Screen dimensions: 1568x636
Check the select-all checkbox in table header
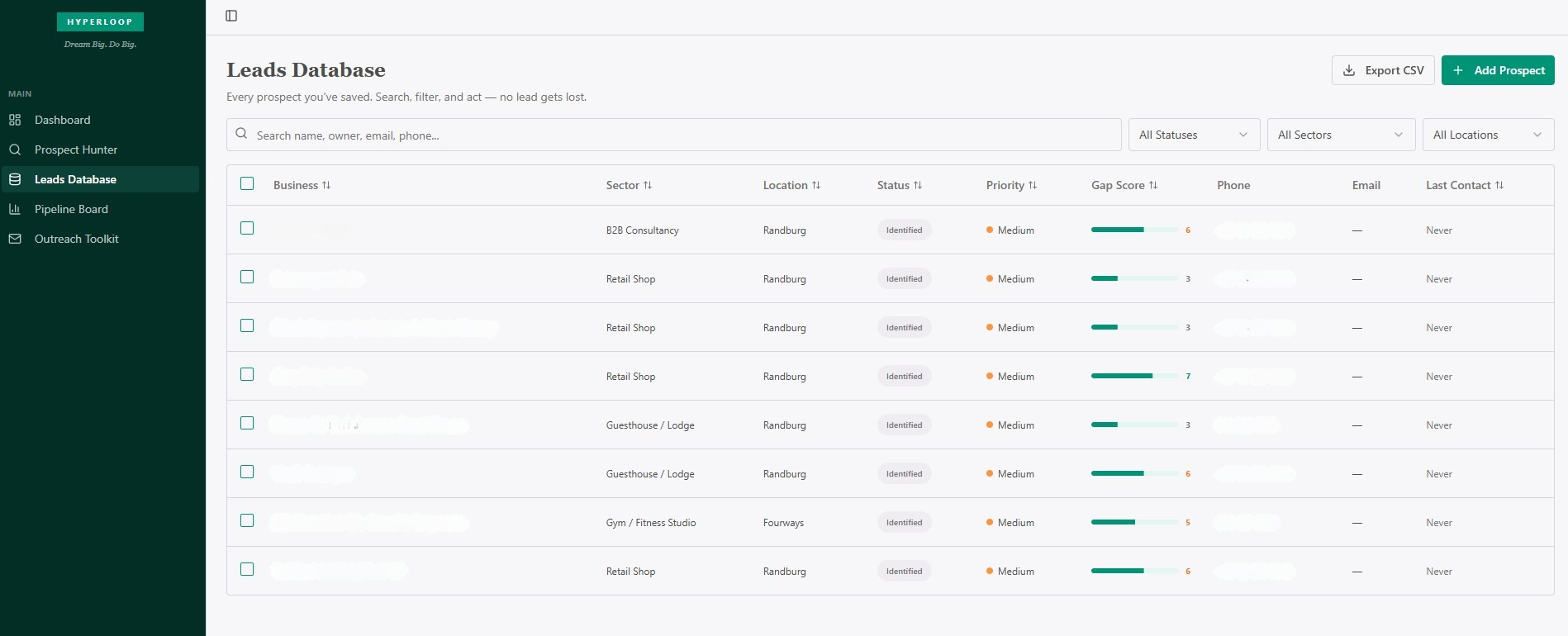tap(247, 183)
